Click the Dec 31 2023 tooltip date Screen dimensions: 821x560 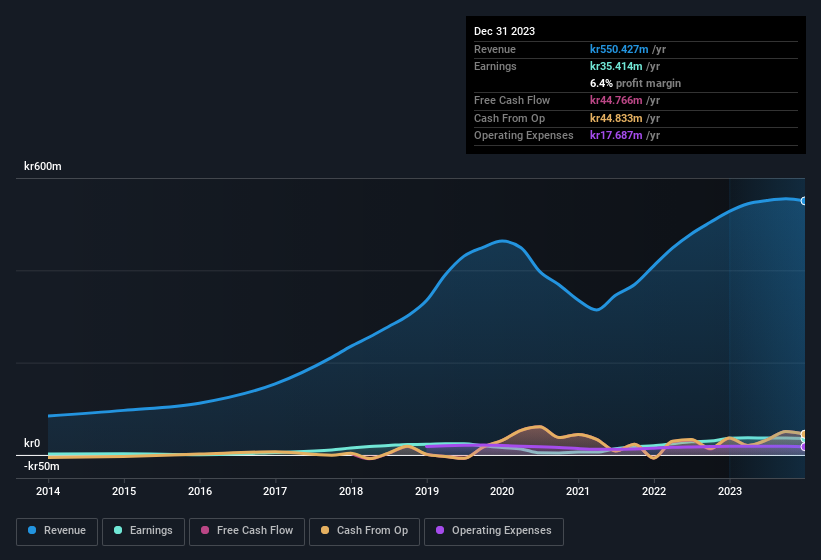click(504, 31)
